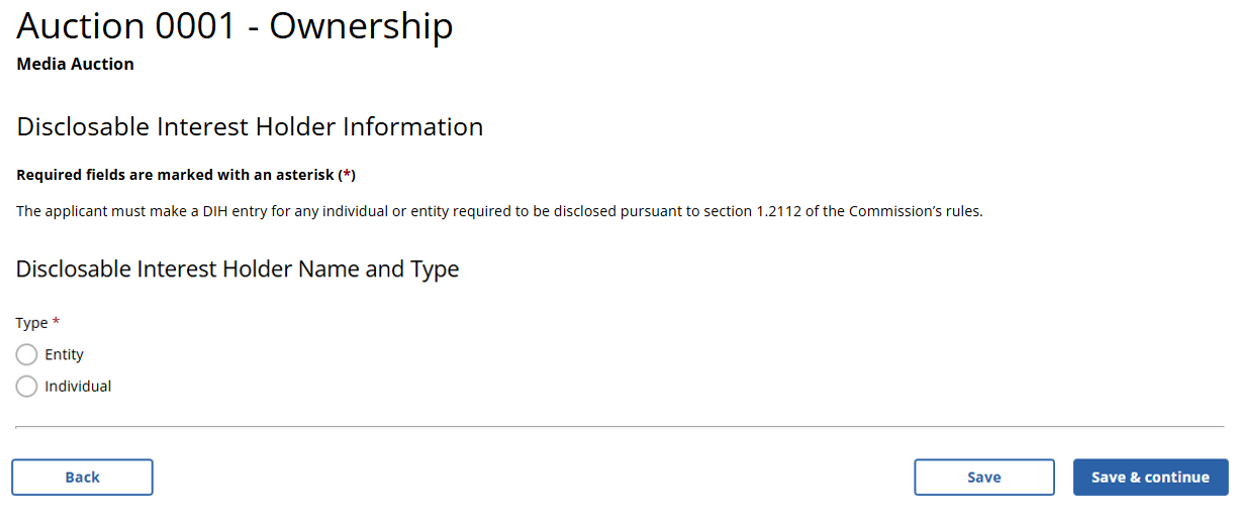Click the Disclosable Interest Holder Name and Type heading
Viewport: 1239px width, 512px height.
pyautogui.click(x=237, y=269)
